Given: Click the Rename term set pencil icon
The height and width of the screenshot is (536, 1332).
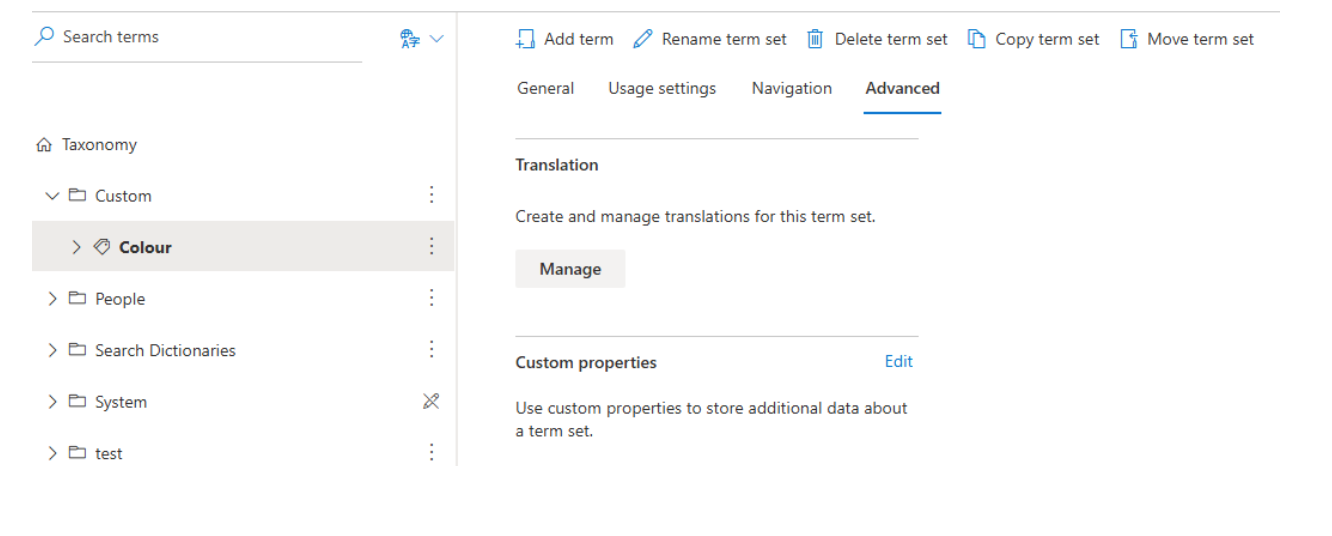Looking at the screenshot, I should [643, 39].
